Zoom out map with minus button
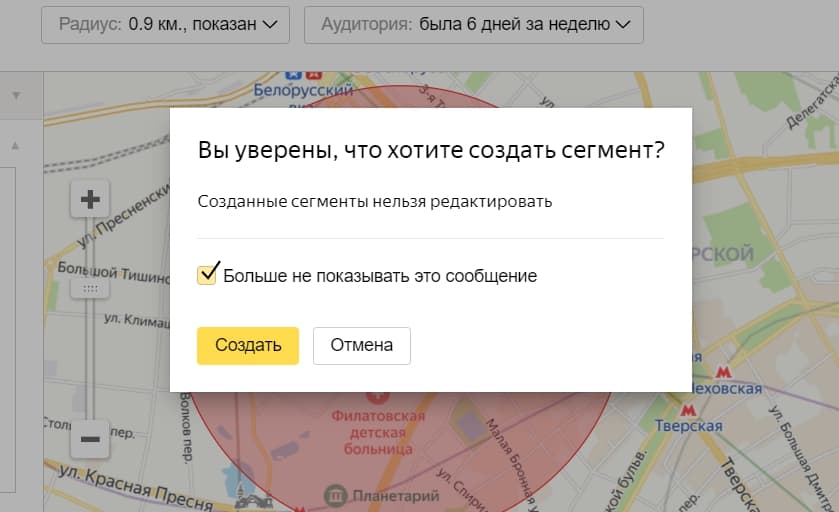This screenshot has width=839, height=512. pyautogui.click(x=90, y=439)
